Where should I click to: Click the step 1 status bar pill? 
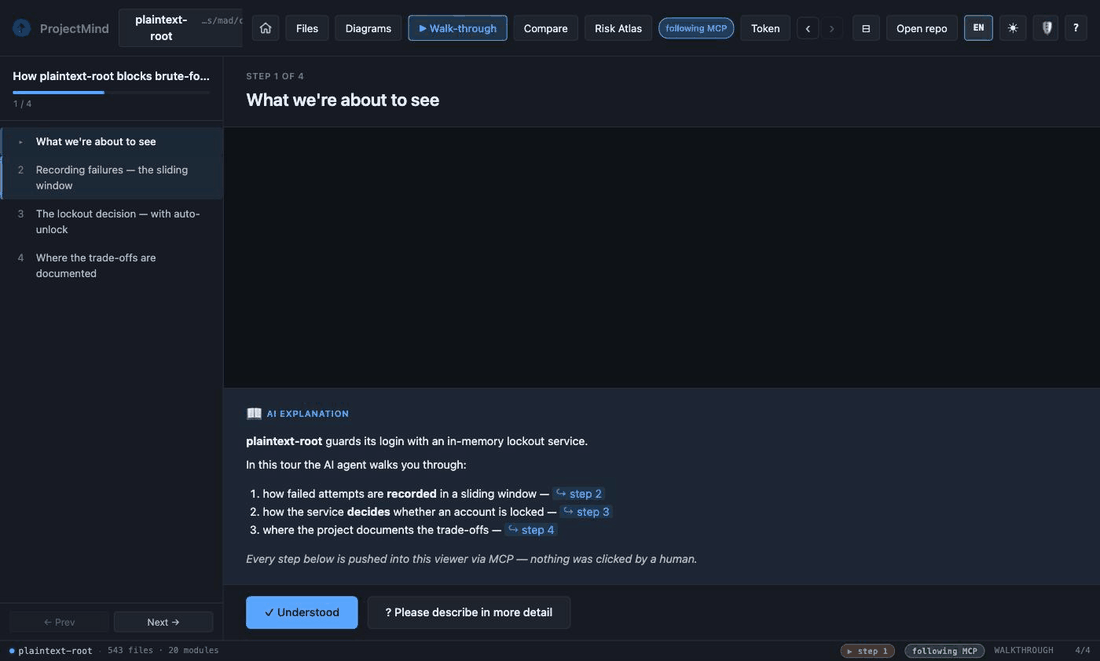coord(867,651)
